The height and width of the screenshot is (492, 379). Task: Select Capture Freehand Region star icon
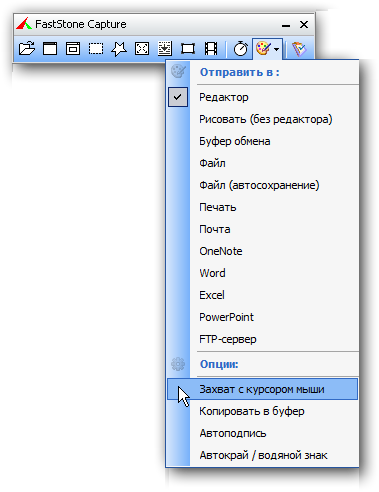119,49
